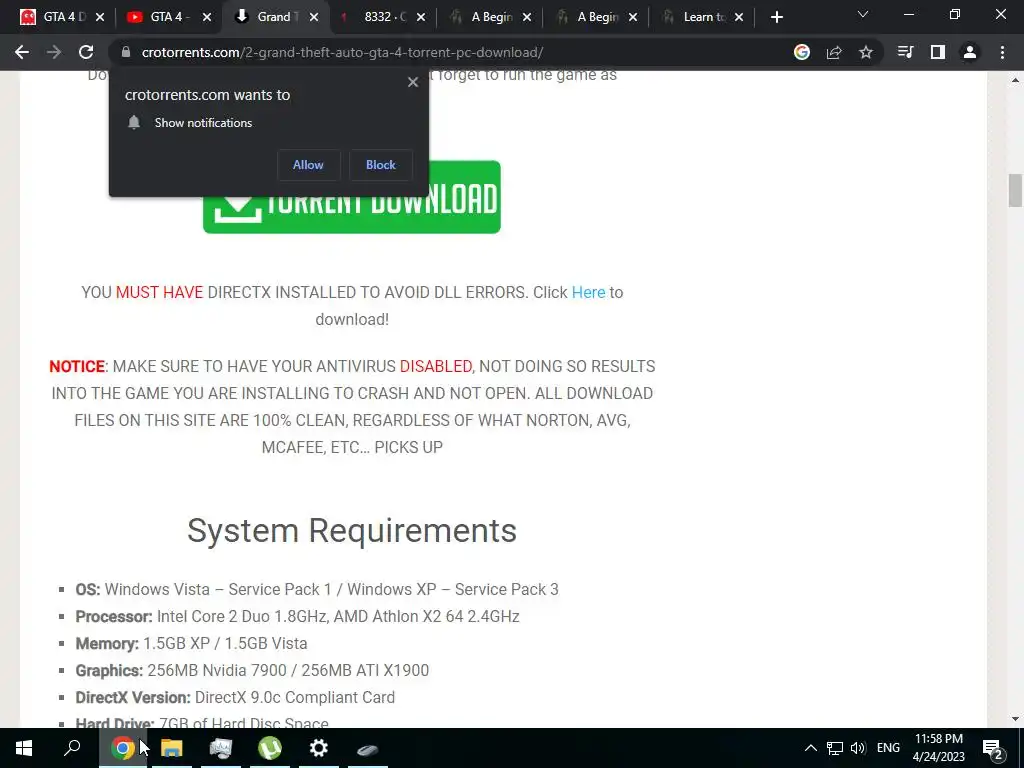Click the scrollbar down arrow
Viewport: 1024px width, 768px height.
(x=1015, y=720)
